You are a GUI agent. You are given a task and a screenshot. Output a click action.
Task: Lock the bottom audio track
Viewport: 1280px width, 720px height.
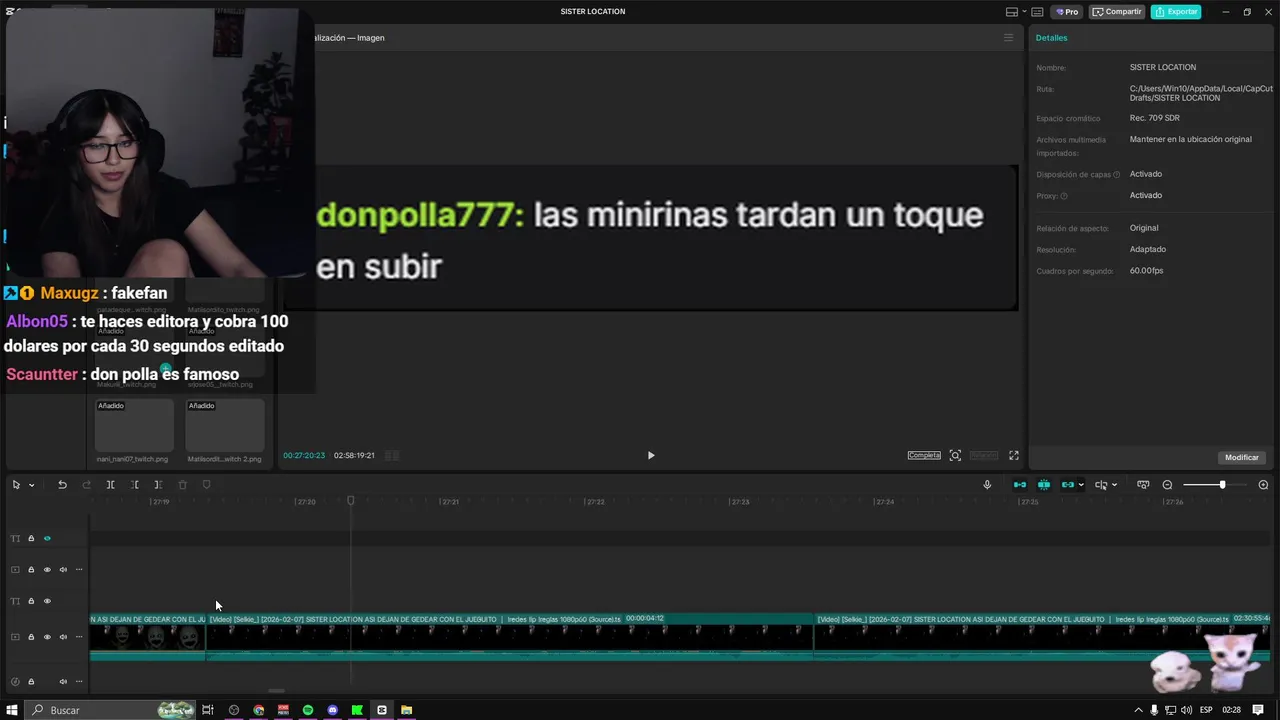[x=31, y=682]
